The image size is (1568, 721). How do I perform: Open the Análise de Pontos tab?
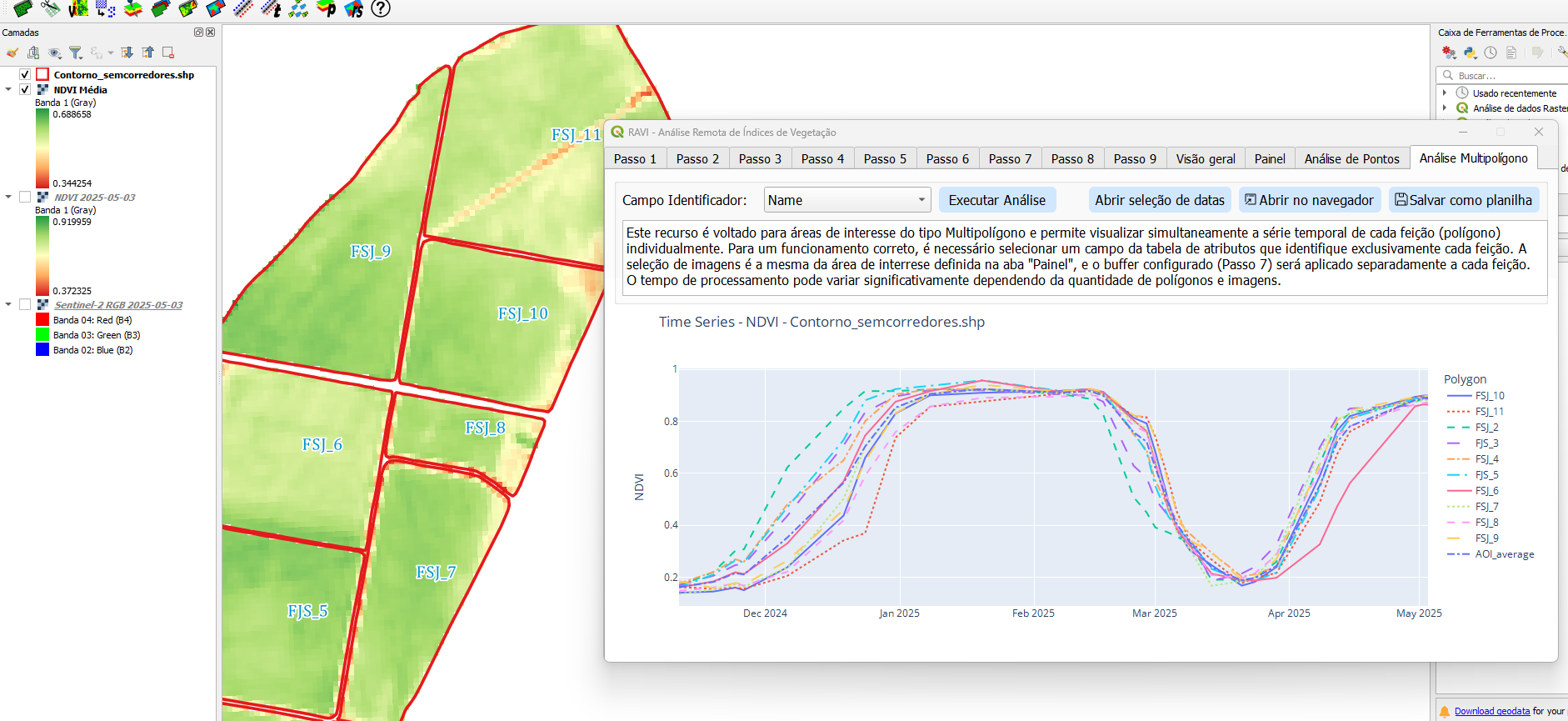(1351, 159)
